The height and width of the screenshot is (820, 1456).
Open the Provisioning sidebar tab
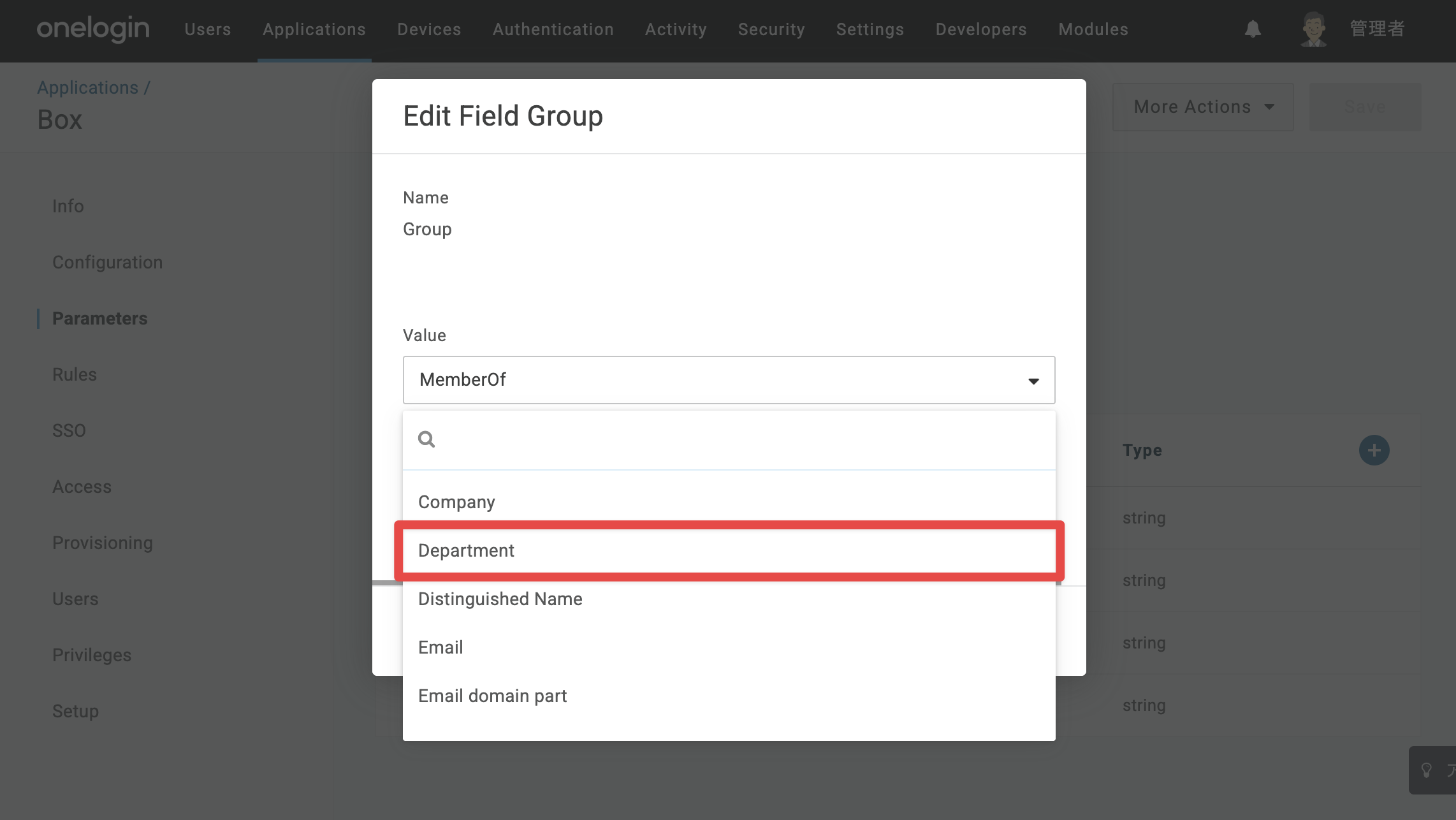[x=103, y=543]
